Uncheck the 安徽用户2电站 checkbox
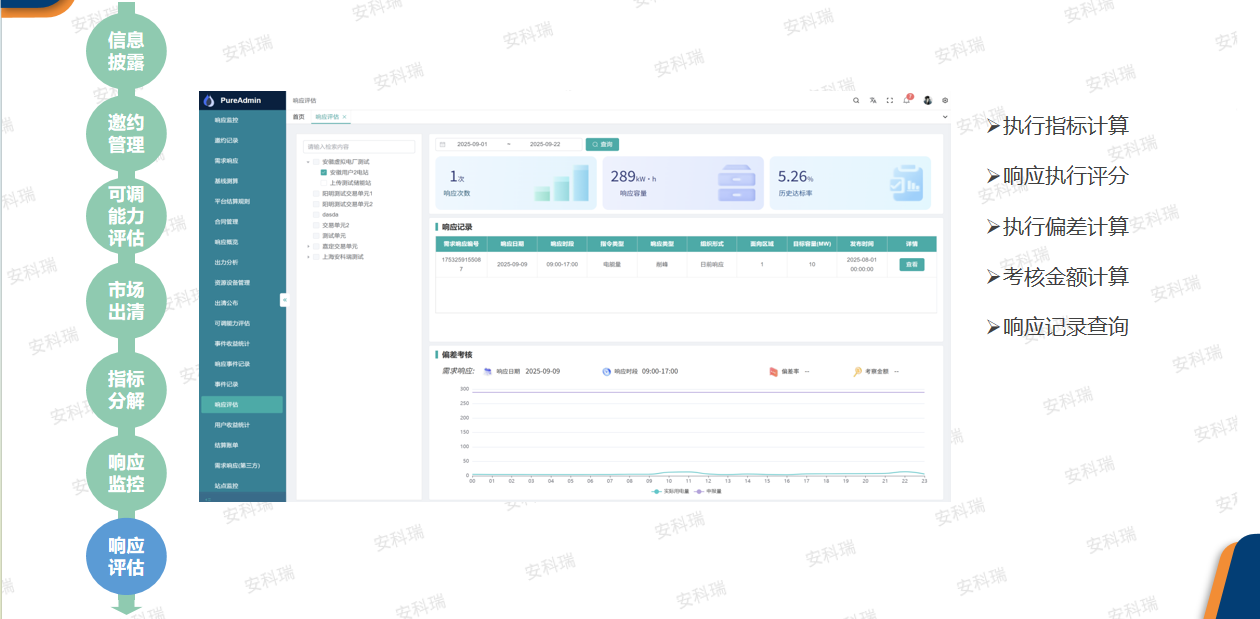The height and width of the screenshot is (619, 1260). tap(324, 172)
